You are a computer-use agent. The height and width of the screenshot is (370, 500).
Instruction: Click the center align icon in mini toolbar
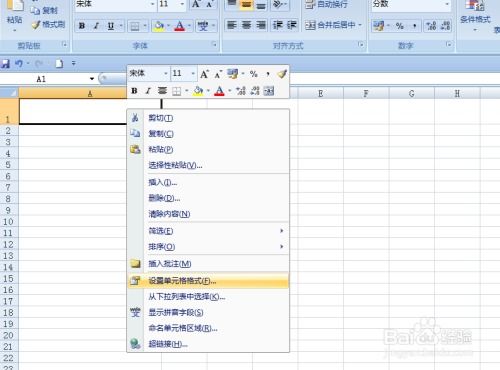[x=162, y=91]
